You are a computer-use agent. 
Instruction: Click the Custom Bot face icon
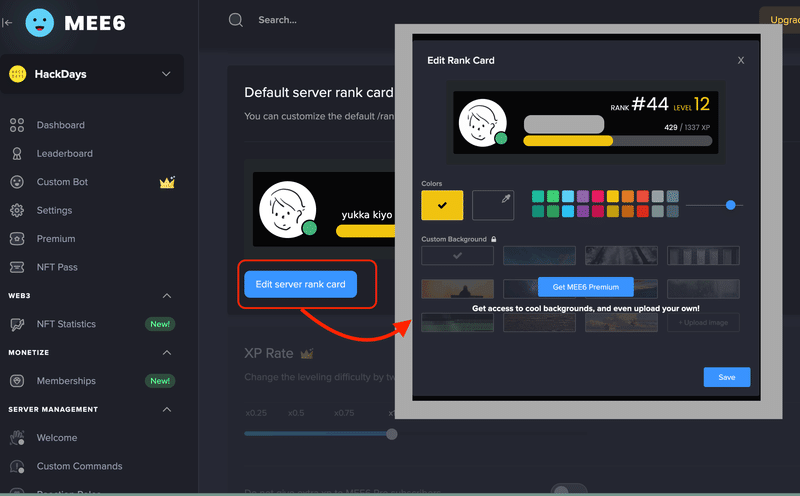point(17,182)
